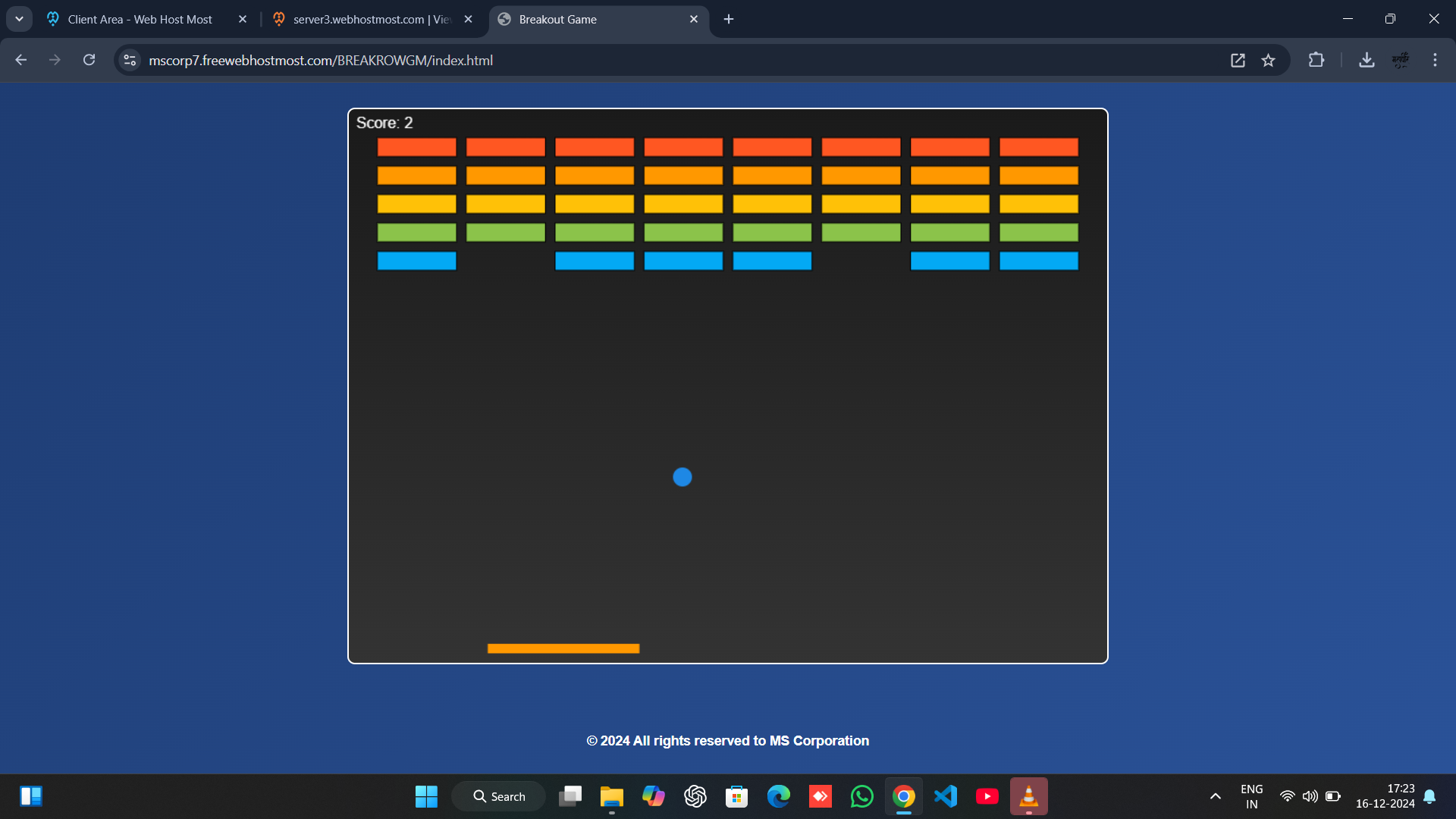Go back to the previous page
The height and width of the screenshot is (819, 1456).
(x=20, y=60)
